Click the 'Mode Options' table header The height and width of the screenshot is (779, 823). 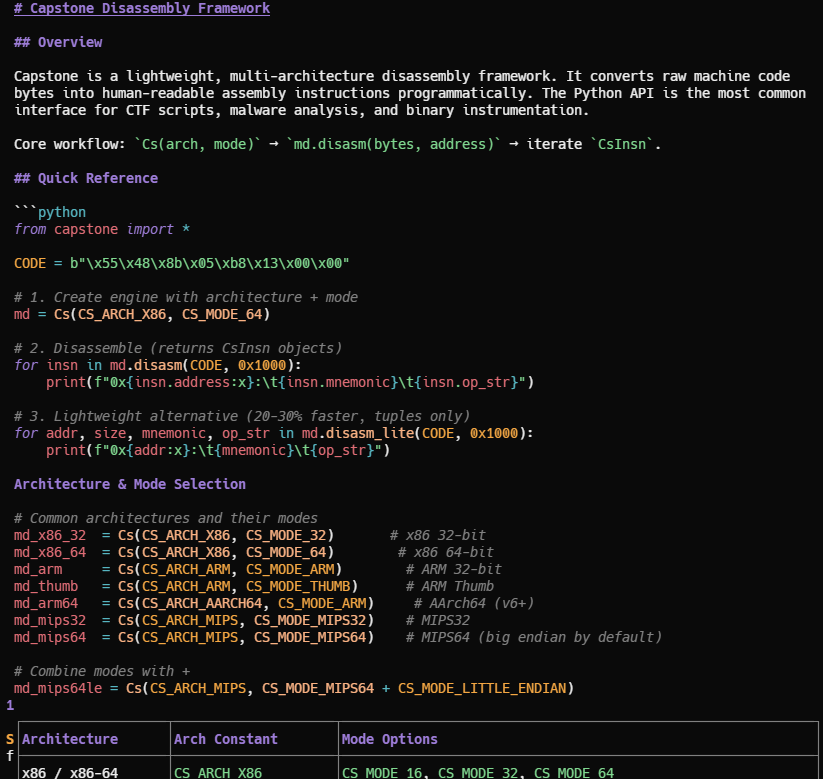tap(389, 739)
